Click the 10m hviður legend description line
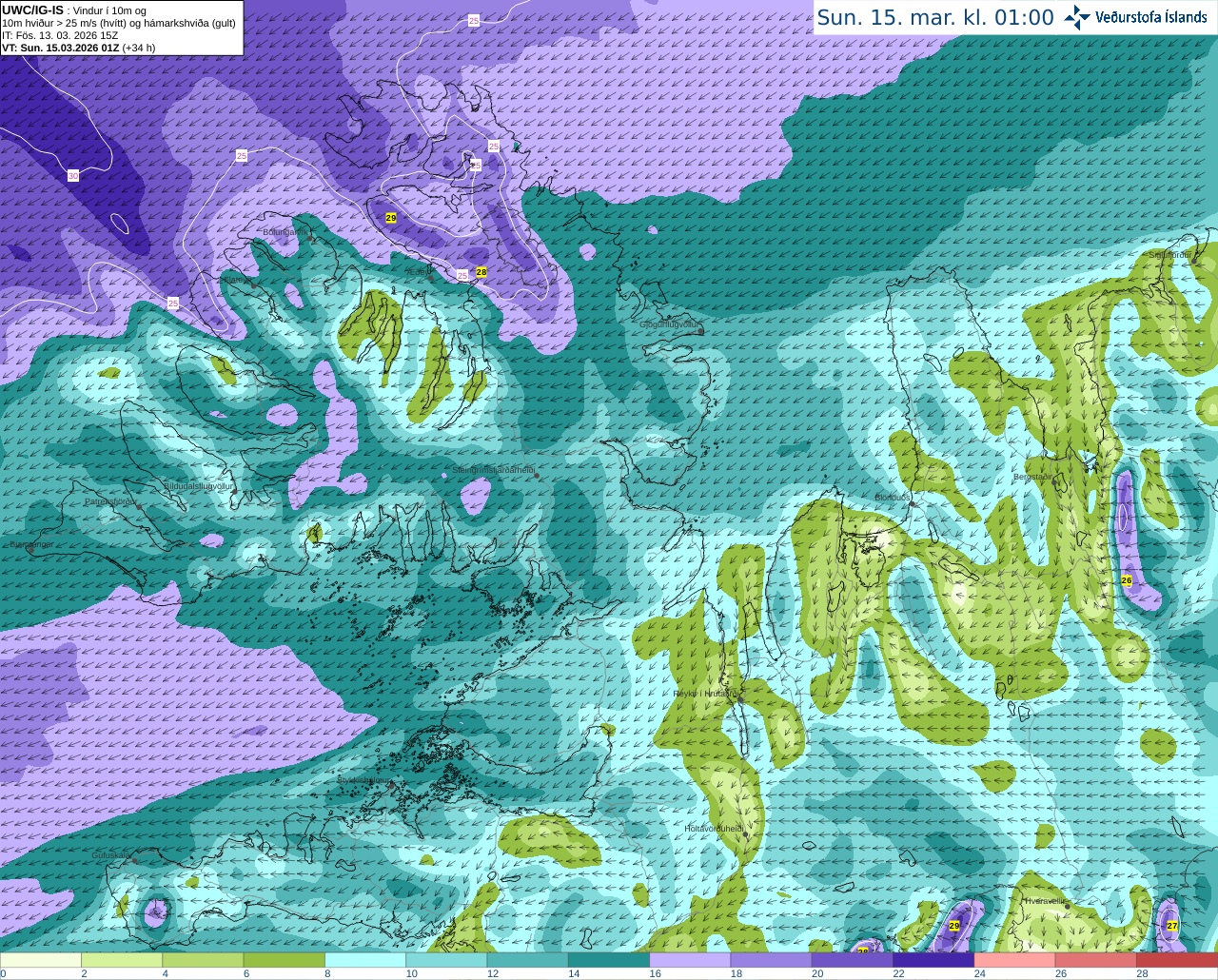1218x980 pixels. coord(119,23)
